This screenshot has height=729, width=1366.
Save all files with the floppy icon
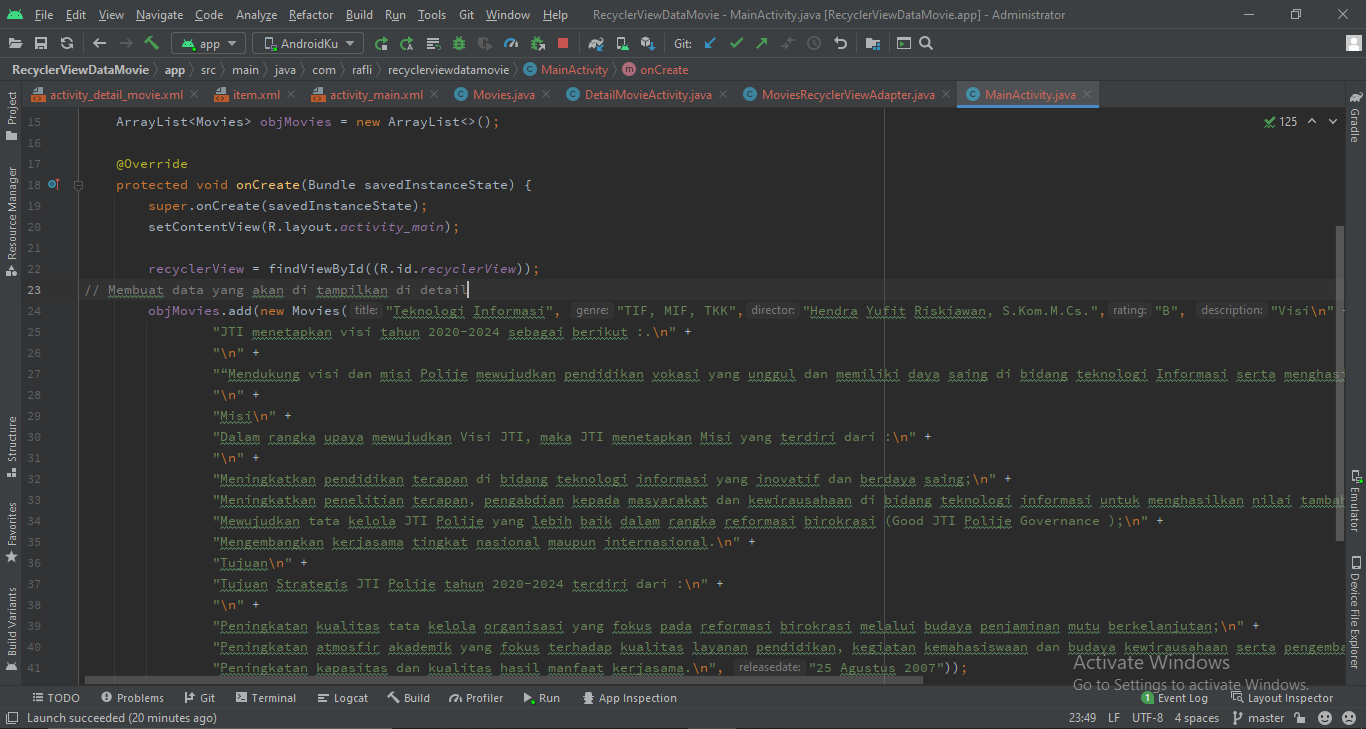click(x=41, y=43)
